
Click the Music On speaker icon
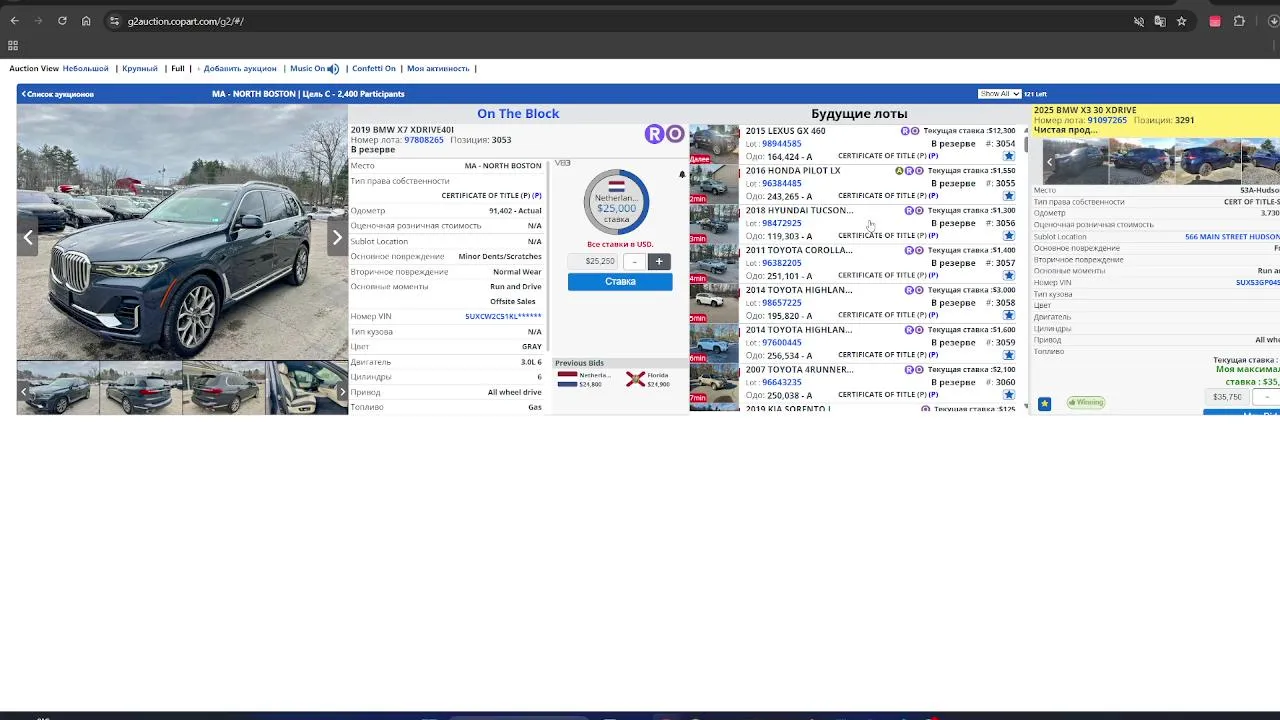click(x=333, y=69)
